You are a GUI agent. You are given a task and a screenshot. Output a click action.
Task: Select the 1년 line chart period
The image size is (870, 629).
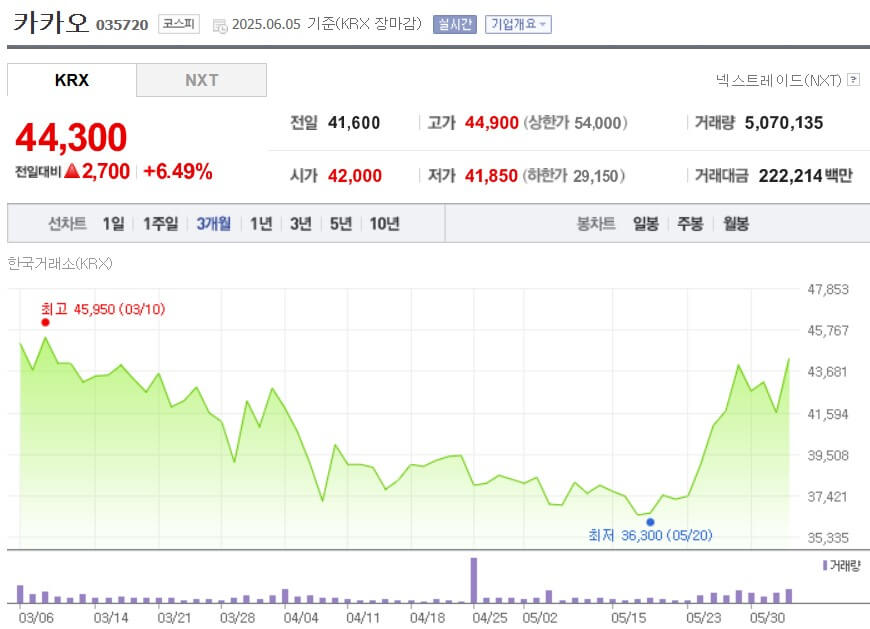(x=261, y=224)
